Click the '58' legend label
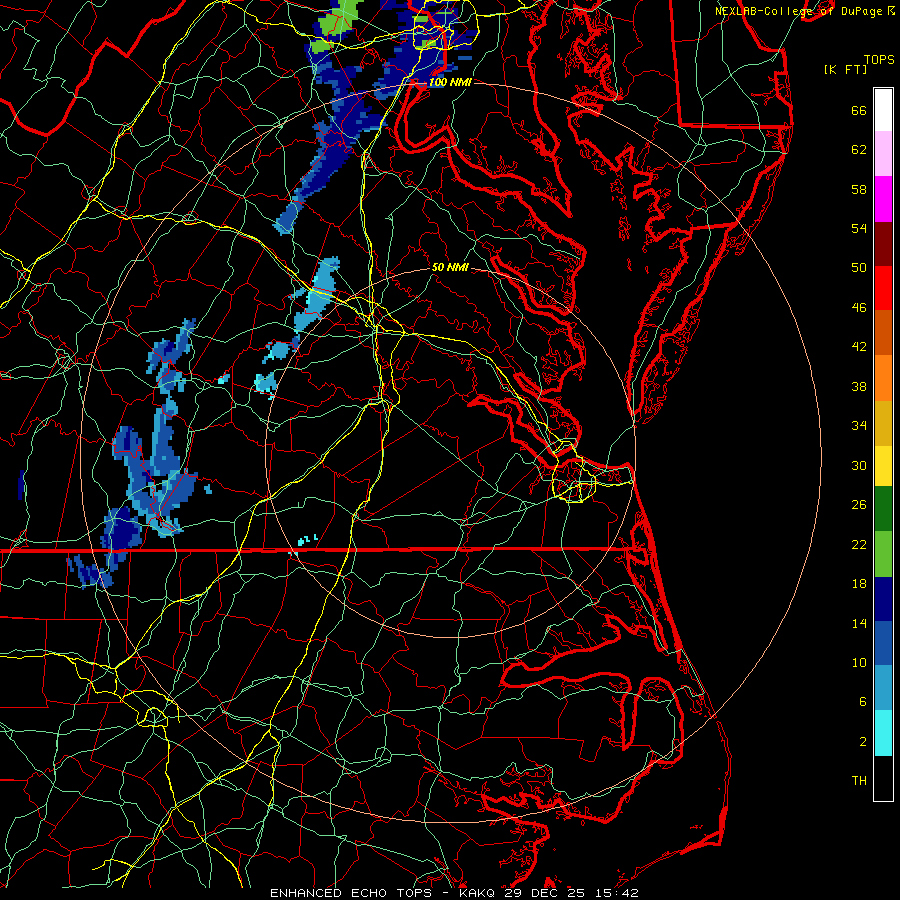The image size is (900, 900). pyautogui.click(x=859, y=189)
